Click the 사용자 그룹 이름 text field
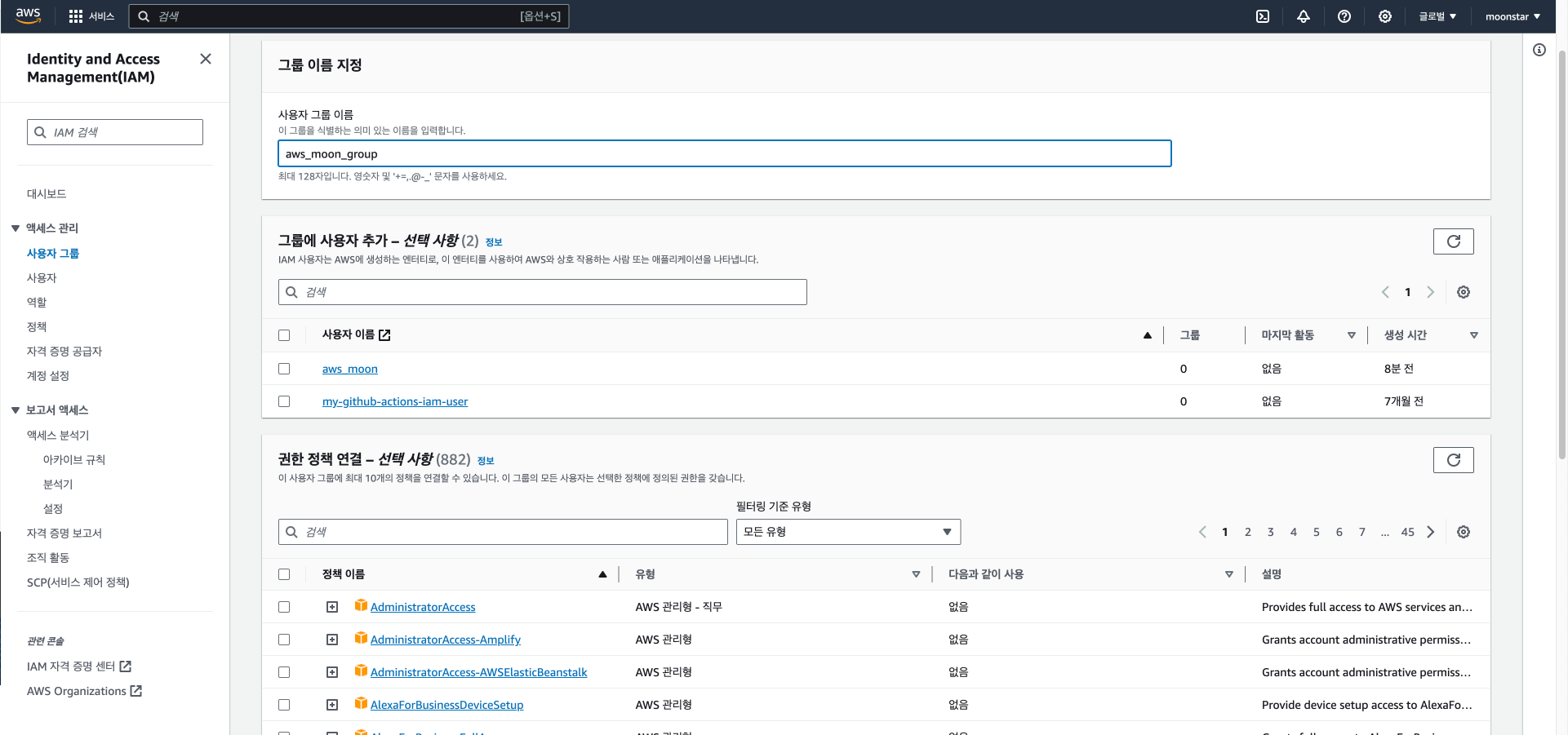Image resolution: width=1568 pixels, height=735 pixels. tap(725, 153)
